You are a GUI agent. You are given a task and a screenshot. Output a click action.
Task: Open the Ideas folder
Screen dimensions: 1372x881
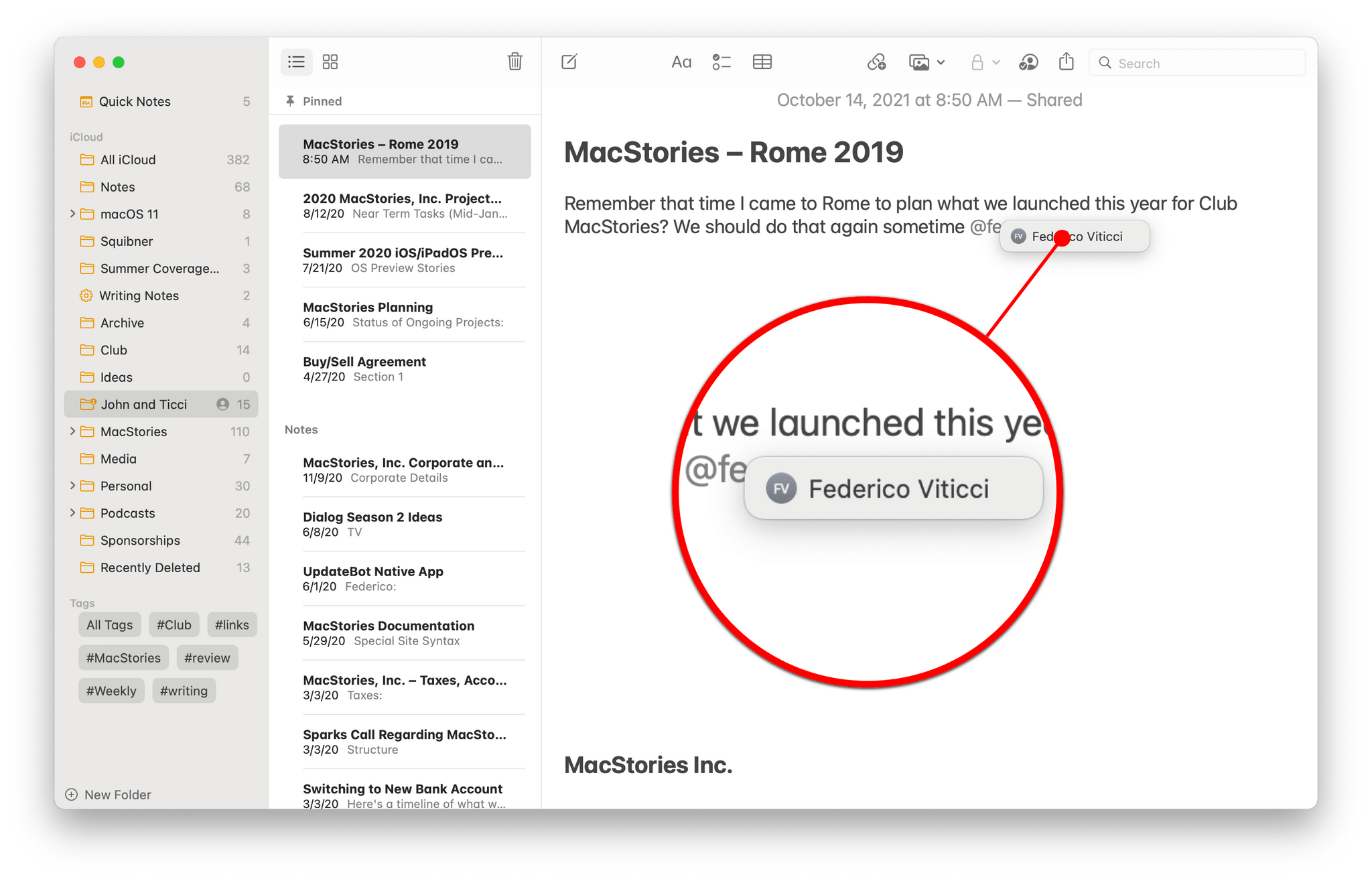(161, 377)
